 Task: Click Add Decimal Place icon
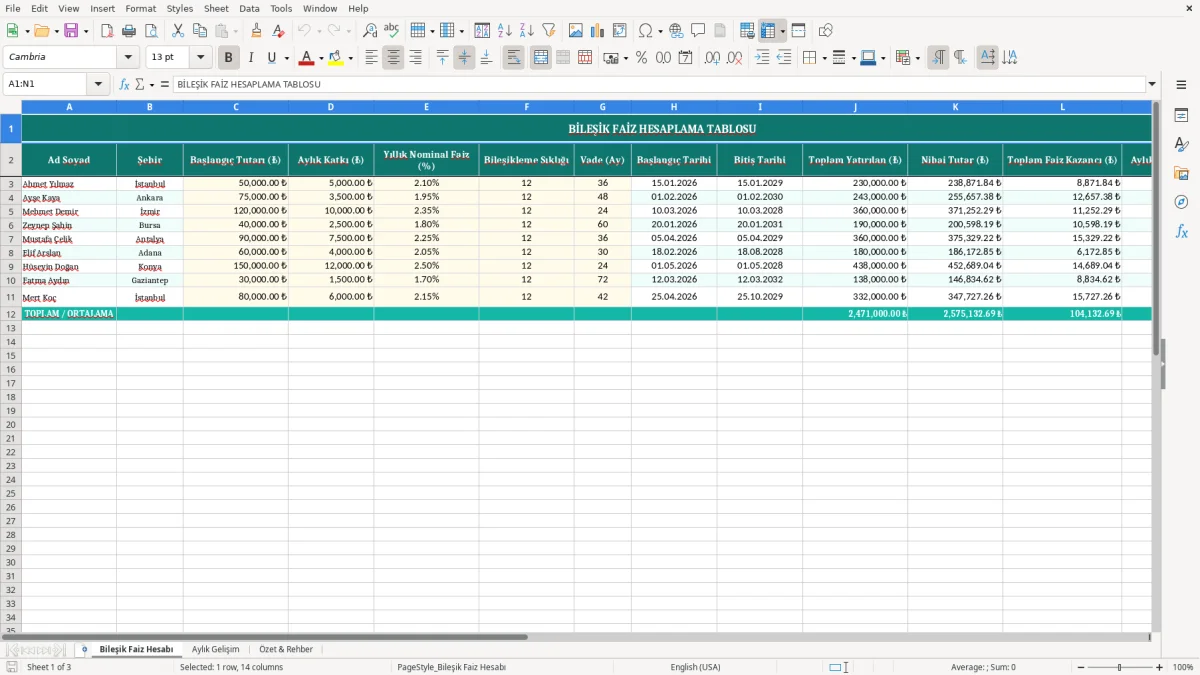tap(713, 58)
